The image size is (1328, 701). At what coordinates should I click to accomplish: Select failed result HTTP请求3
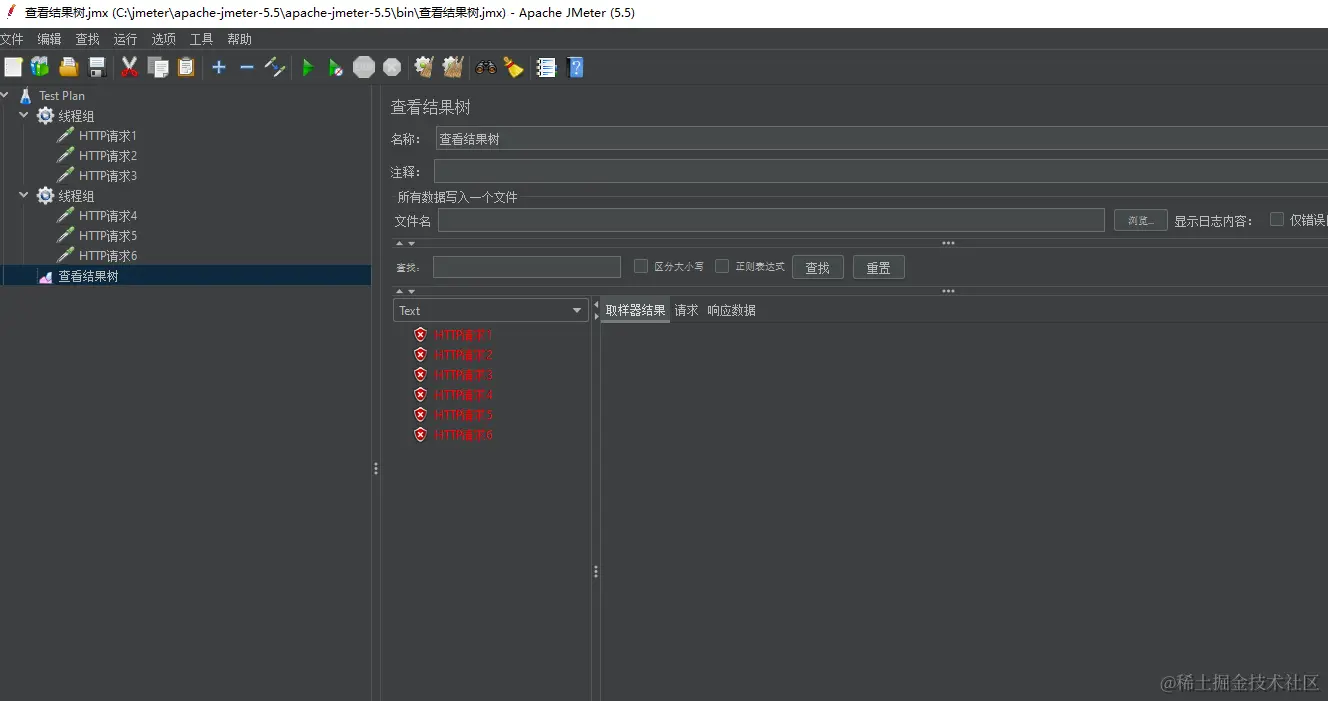[x=463, y=375]
